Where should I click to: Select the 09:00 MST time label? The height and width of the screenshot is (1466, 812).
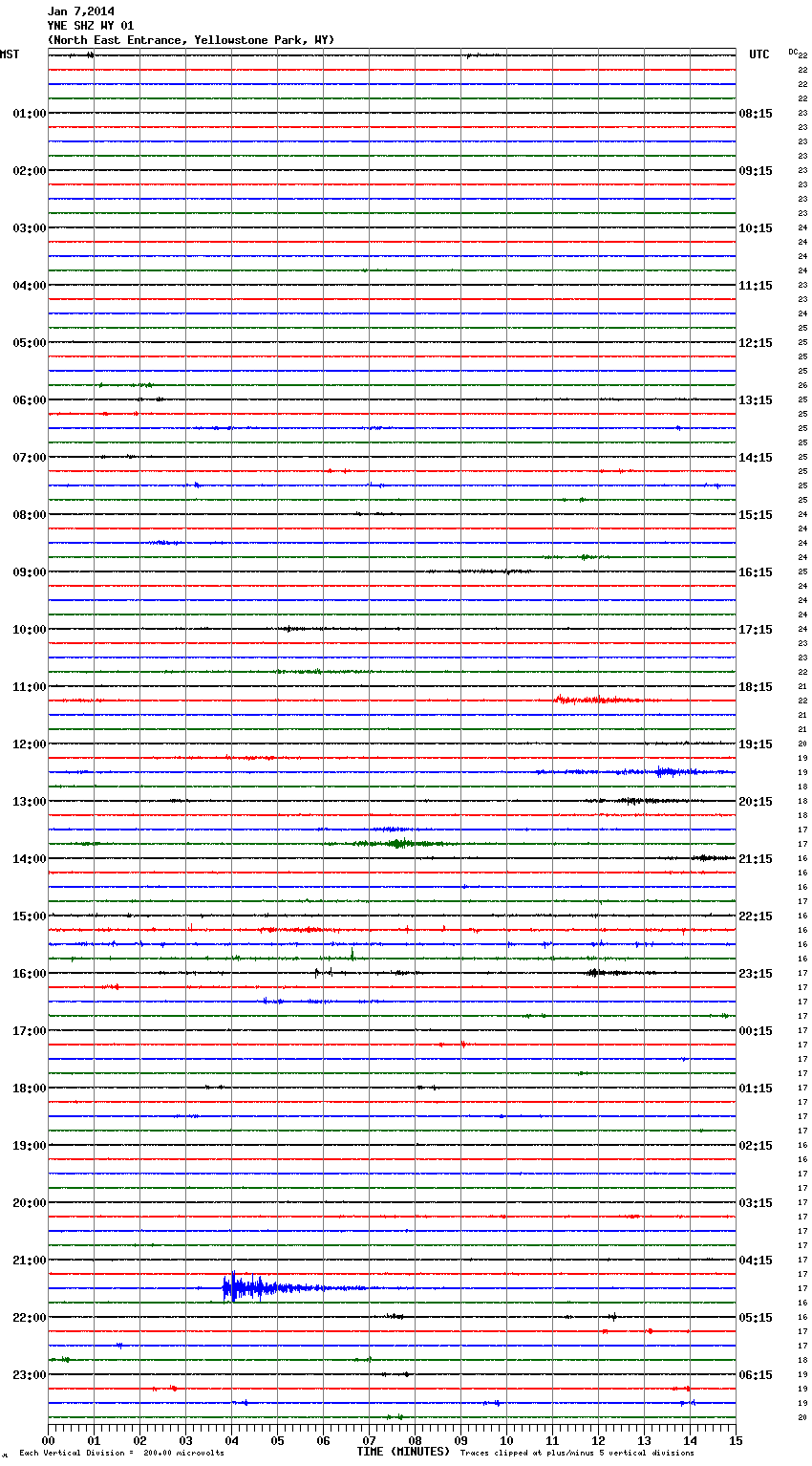click(30, 572)
